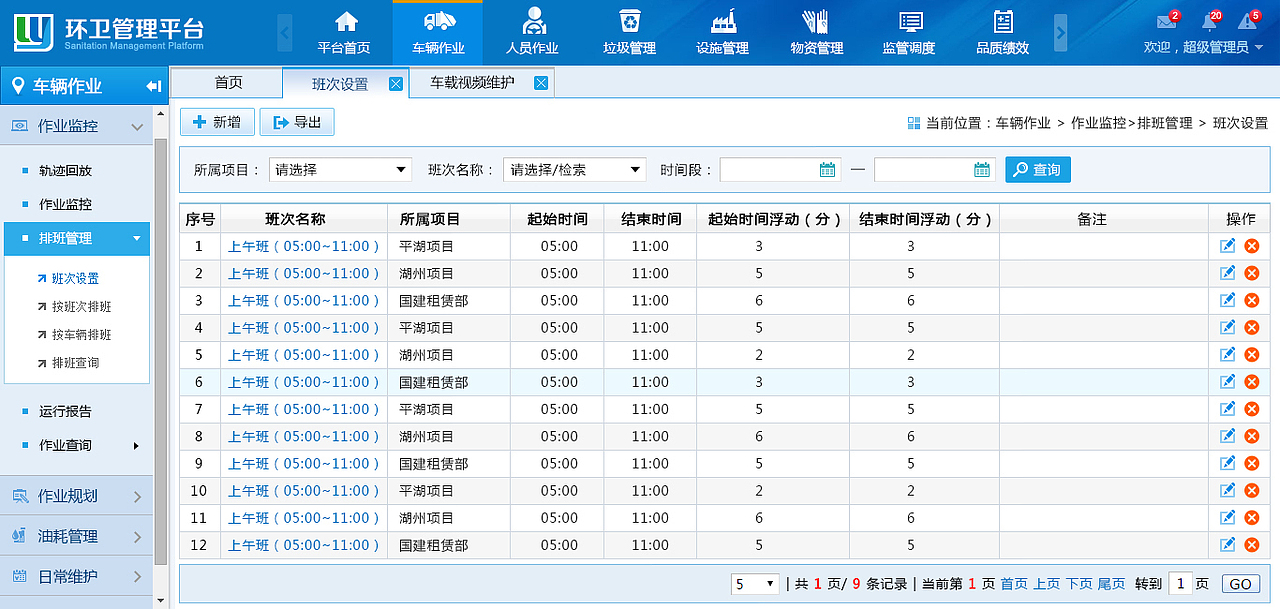
Task: Expand the 日常维护 sidebar section
Action: click(x=76, y=576)
